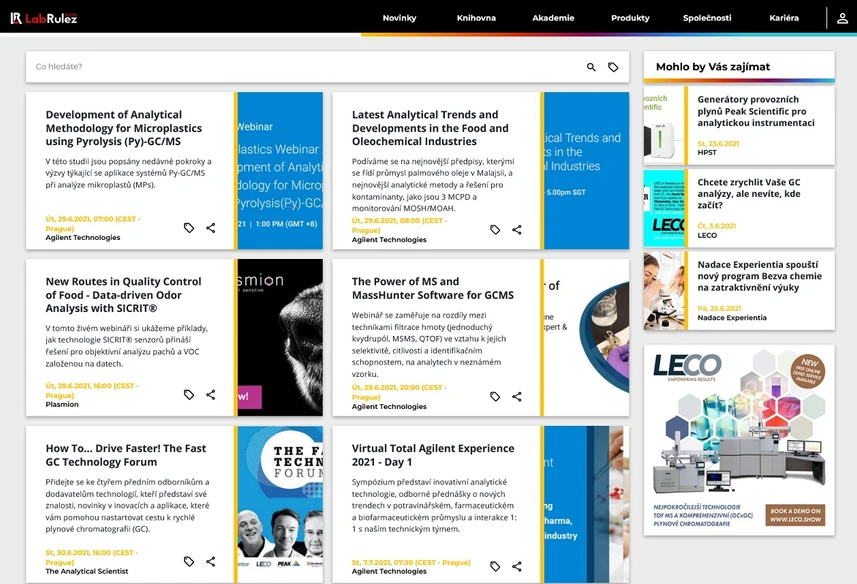The width and height of the screenshot is (857, 584).
Task: Open the Knihovna menu
Action: (476, 18)
